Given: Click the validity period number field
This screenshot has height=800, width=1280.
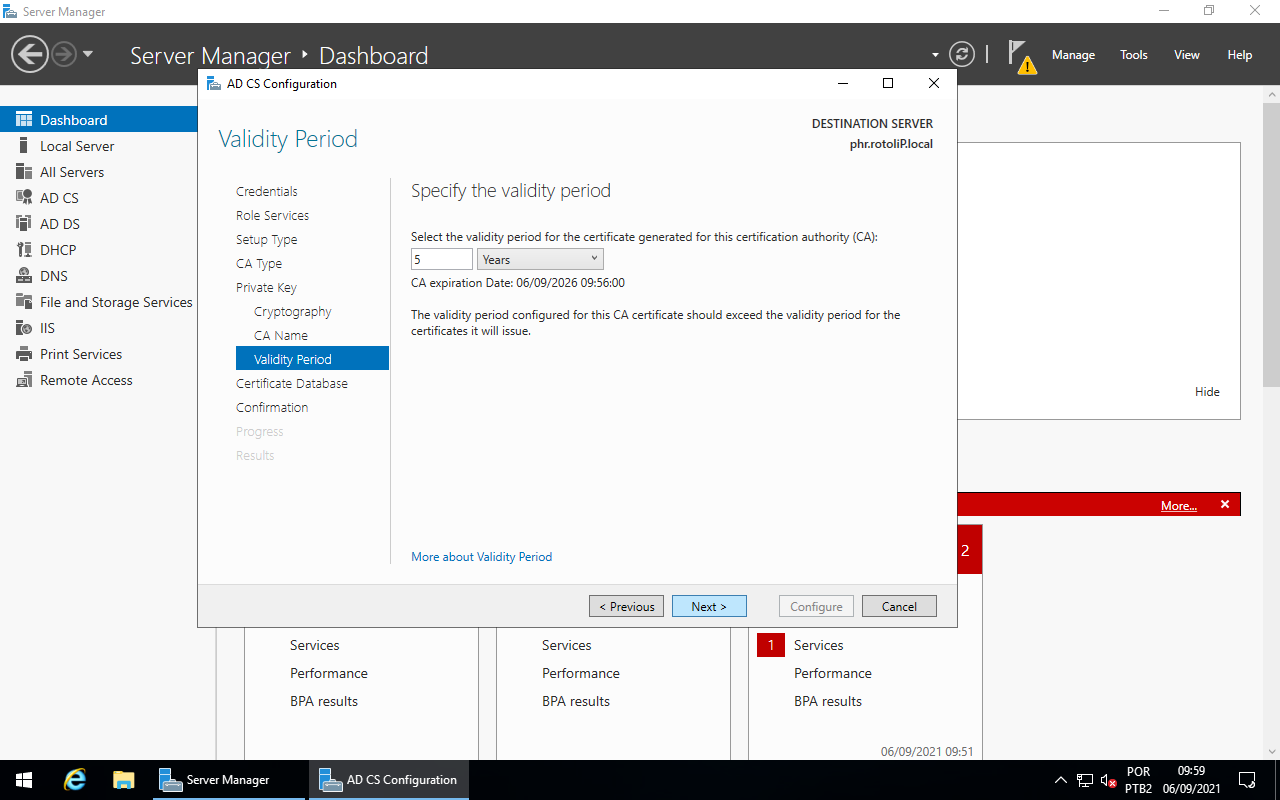Looking at the screenshot, I should (x=441, y=258).
